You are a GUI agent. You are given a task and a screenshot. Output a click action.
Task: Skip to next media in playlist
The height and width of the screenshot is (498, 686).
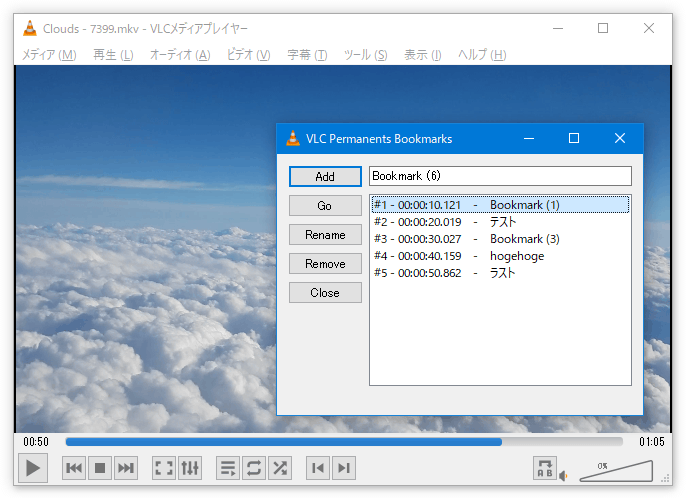[x=126, y=468]
